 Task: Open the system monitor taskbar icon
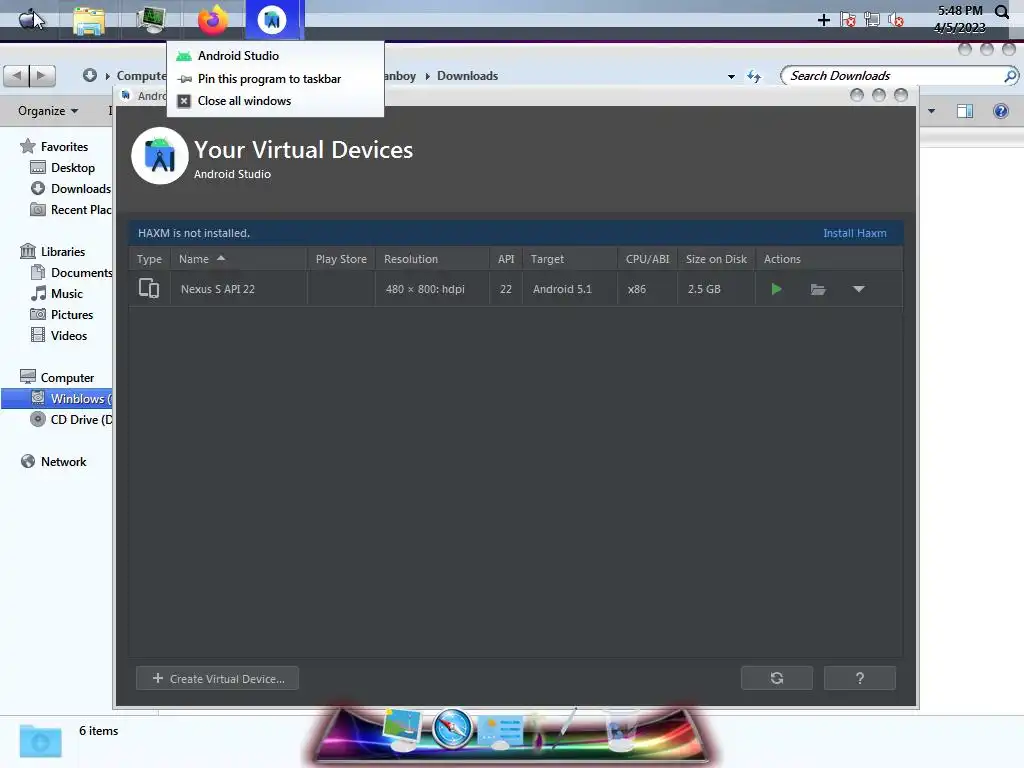pos(152,20)
